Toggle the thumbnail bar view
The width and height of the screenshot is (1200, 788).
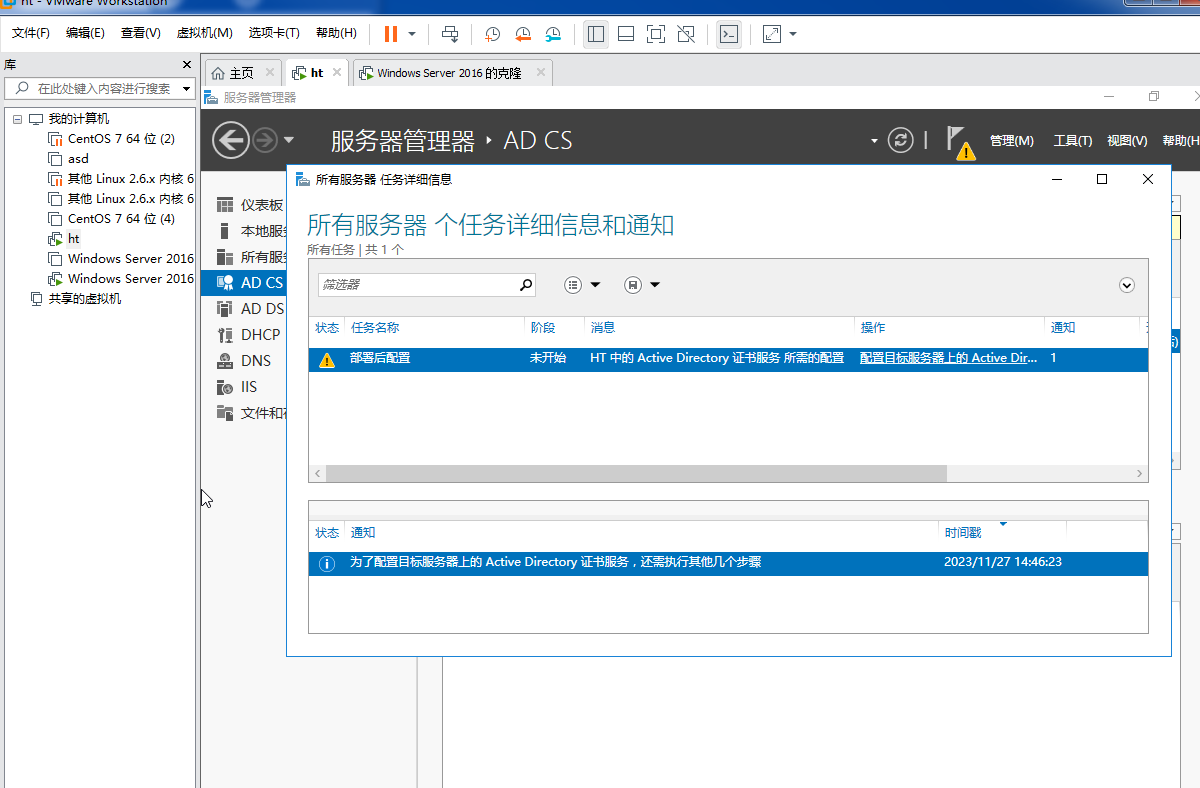pyautogui.click(x=626, y=34)
